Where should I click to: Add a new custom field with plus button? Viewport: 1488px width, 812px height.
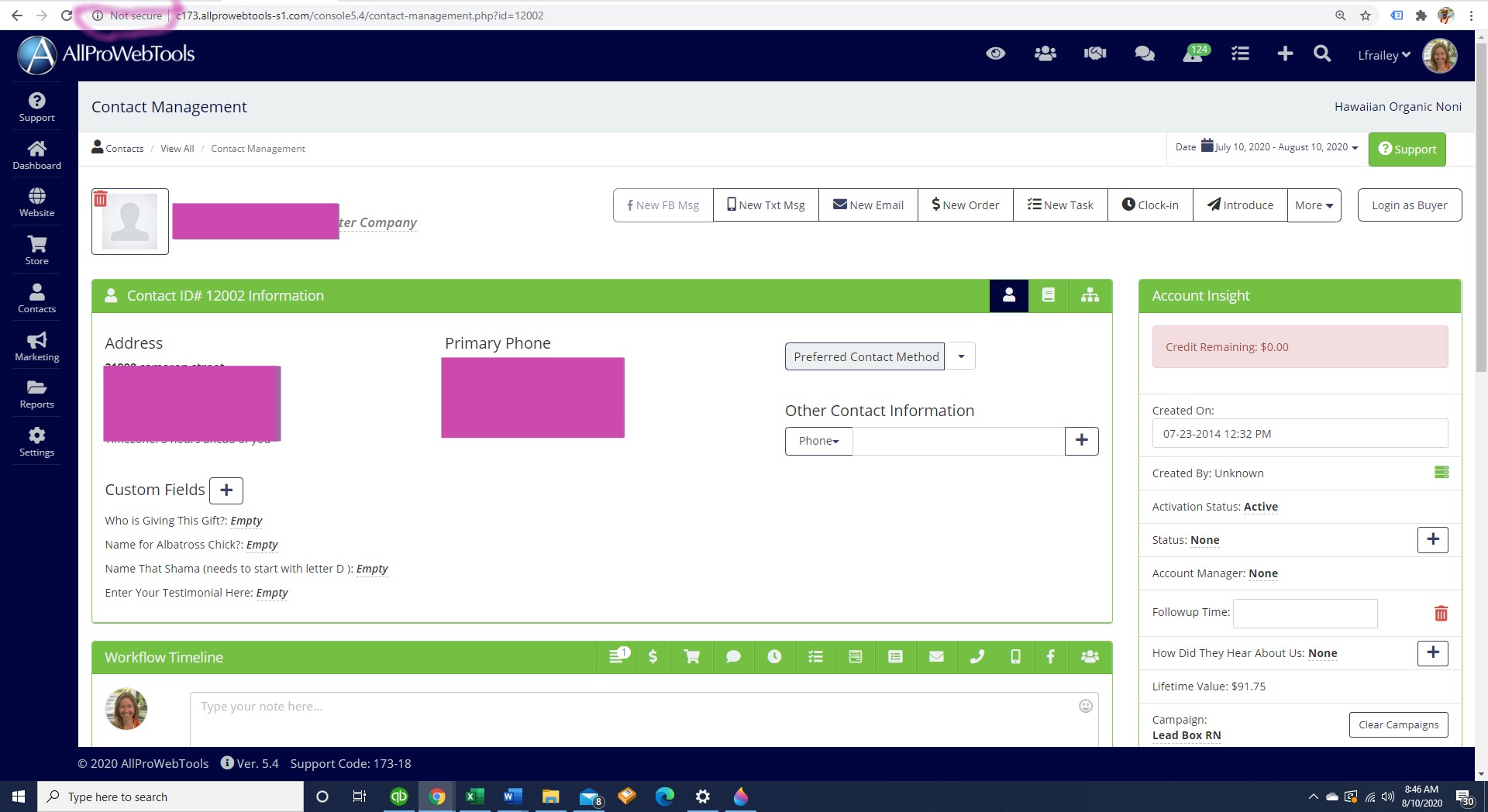[x=226, y=490]
